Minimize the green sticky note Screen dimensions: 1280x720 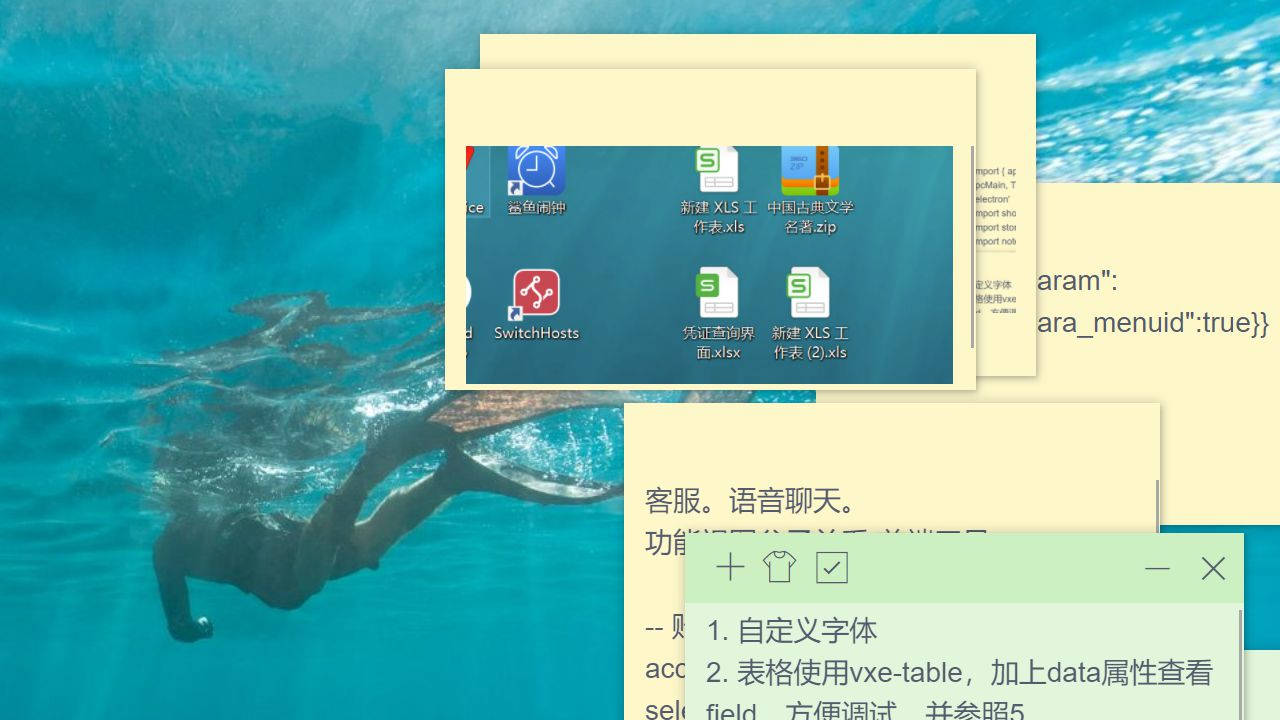[x=1157, y=568]
